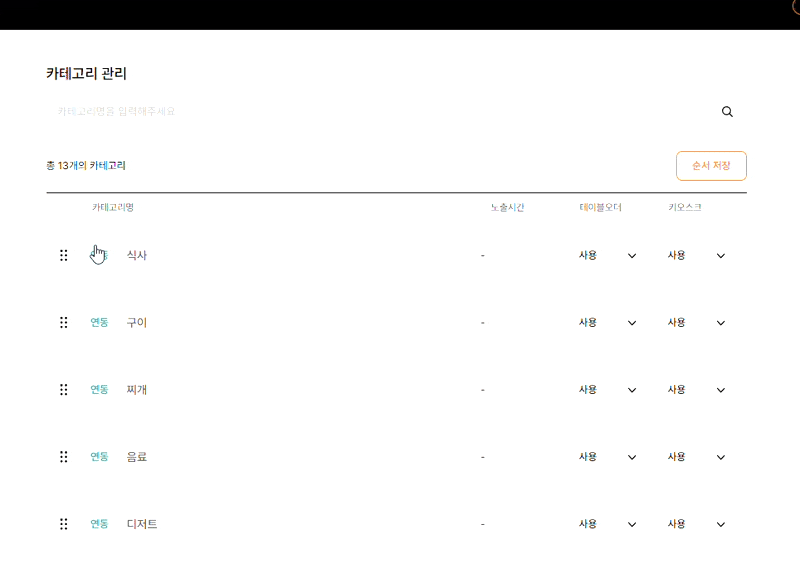Select the 찌개 category name
The image size is (800, 569).
tap(137, 390)
